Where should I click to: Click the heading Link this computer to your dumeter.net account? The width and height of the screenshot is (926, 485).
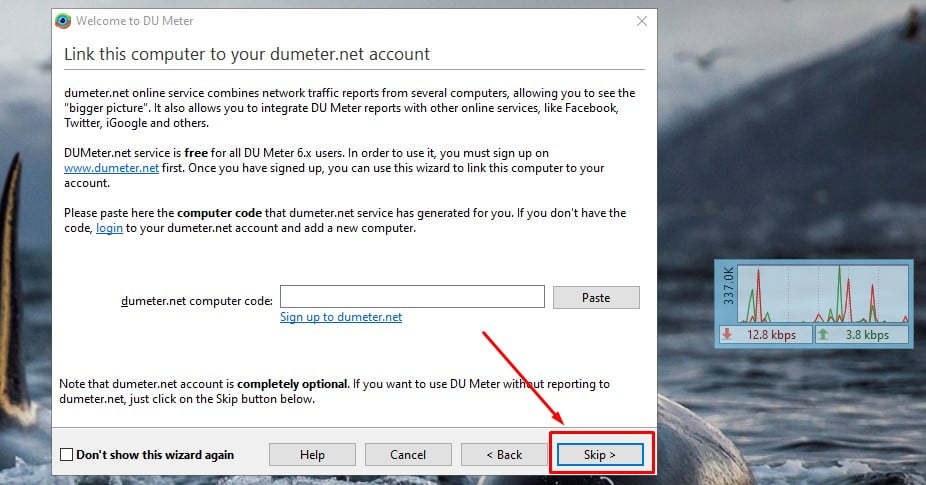coord(247,54)
